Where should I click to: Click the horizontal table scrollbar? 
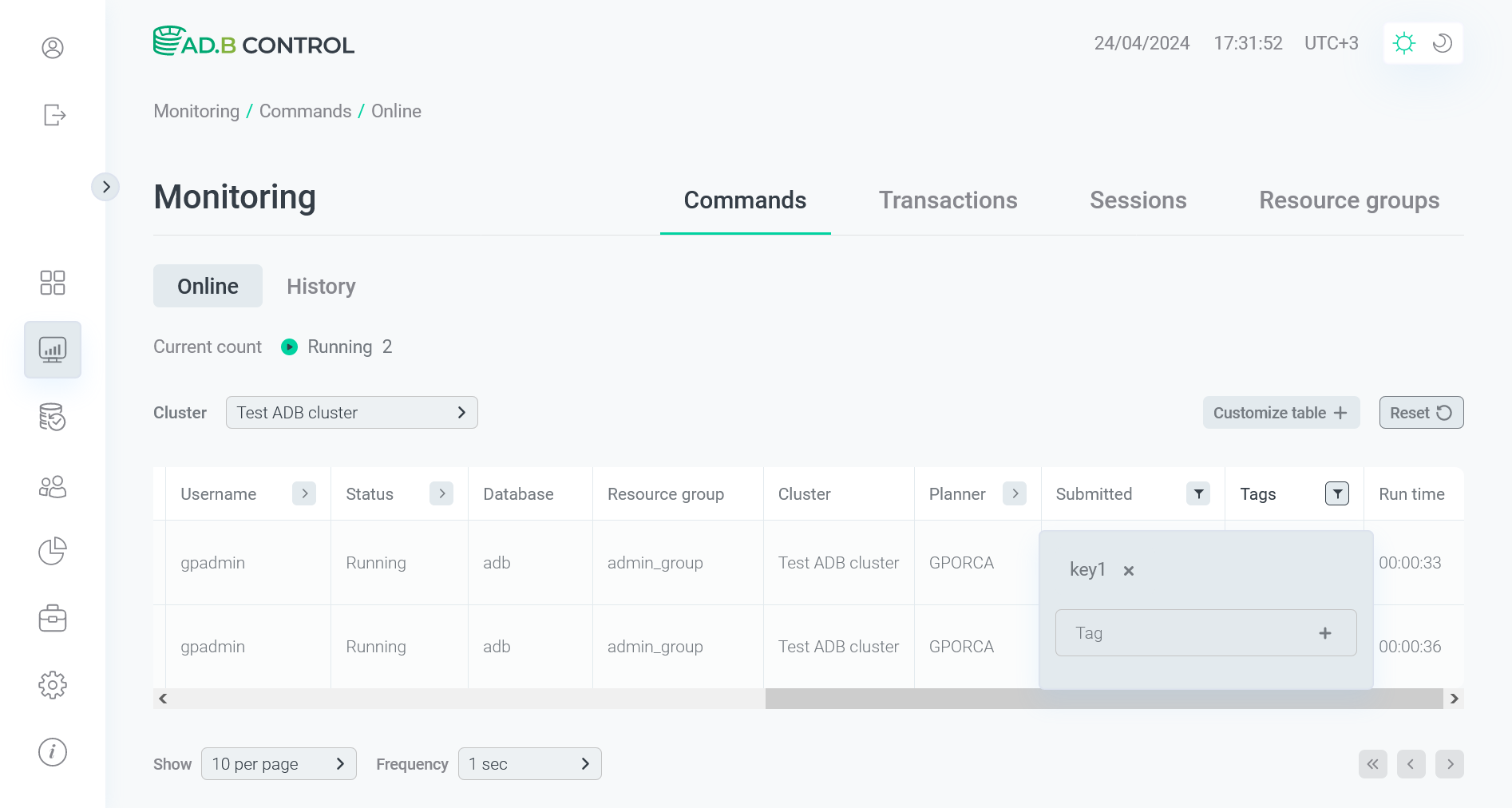point(1103,699)
